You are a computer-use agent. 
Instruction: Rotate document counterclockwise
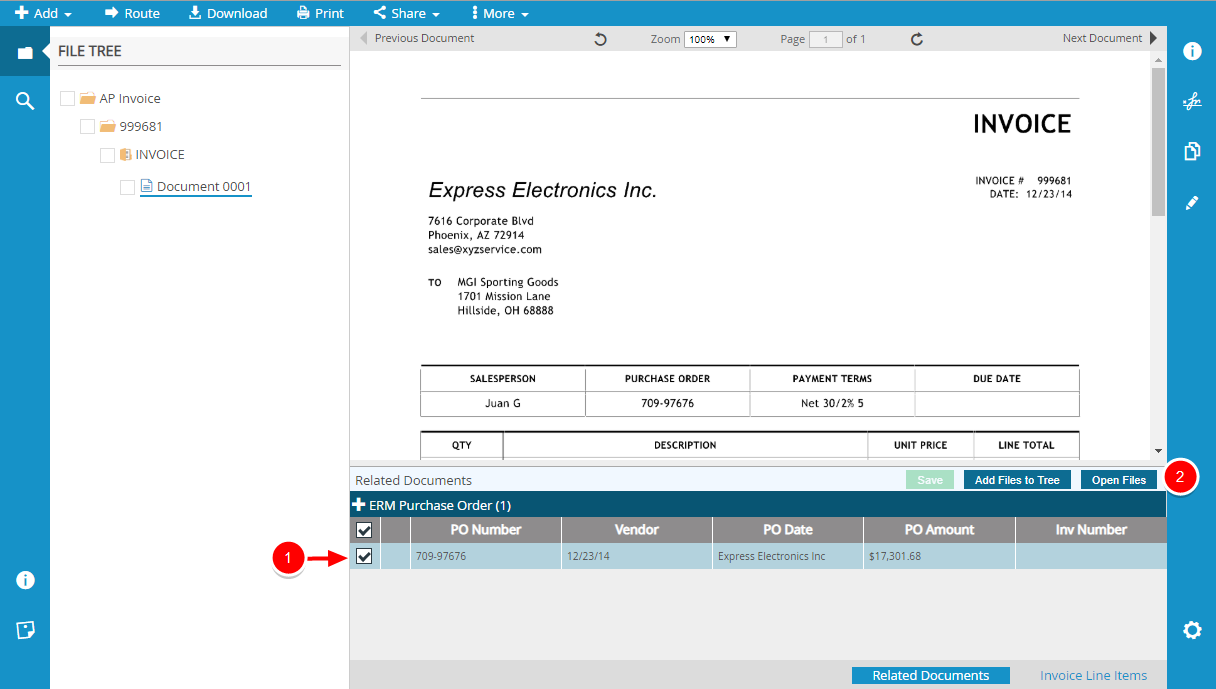tap(601, 39)
